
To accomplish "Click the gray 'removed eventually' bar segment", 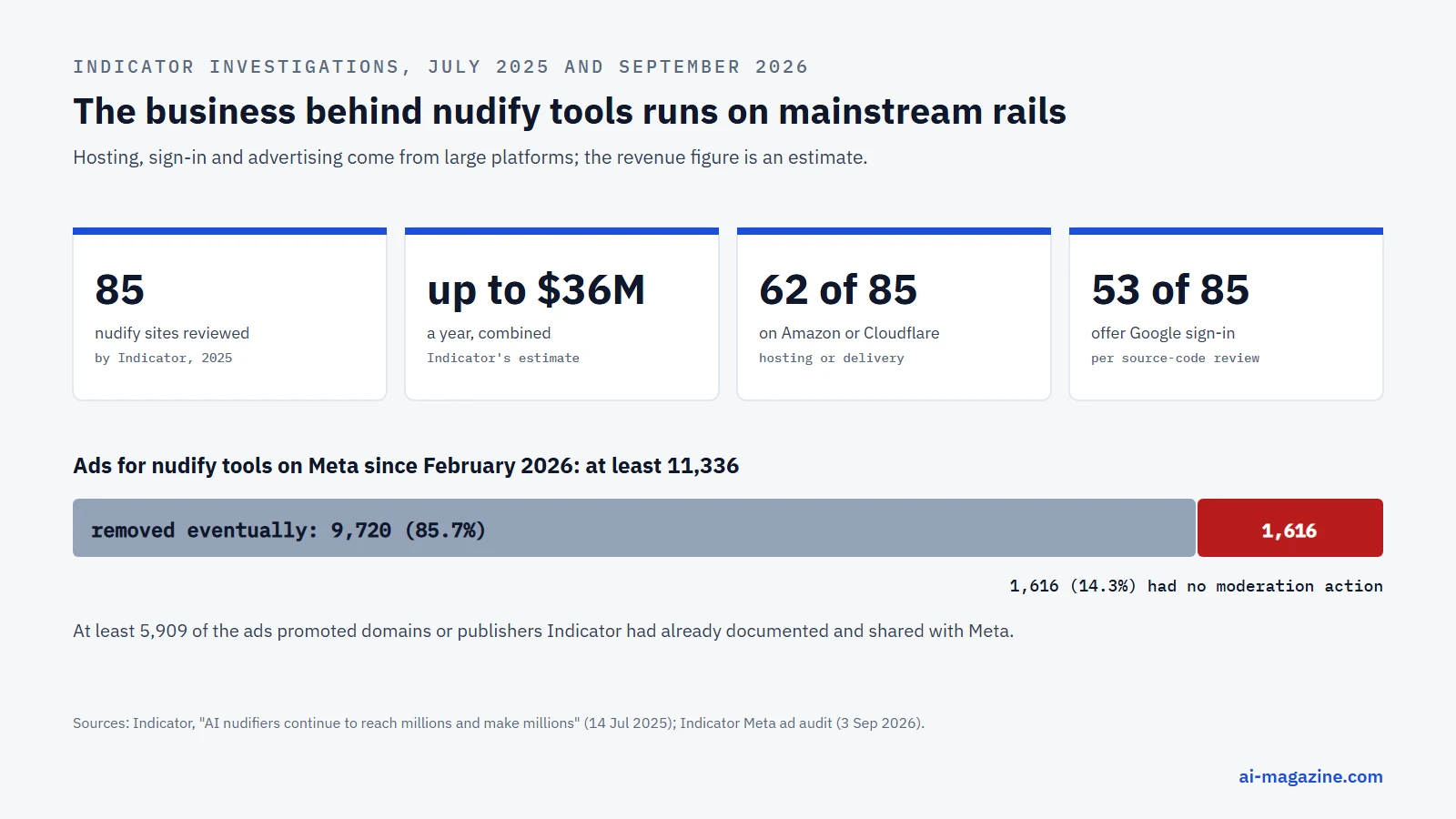I will pyautogui.click(x=634, y=528).
